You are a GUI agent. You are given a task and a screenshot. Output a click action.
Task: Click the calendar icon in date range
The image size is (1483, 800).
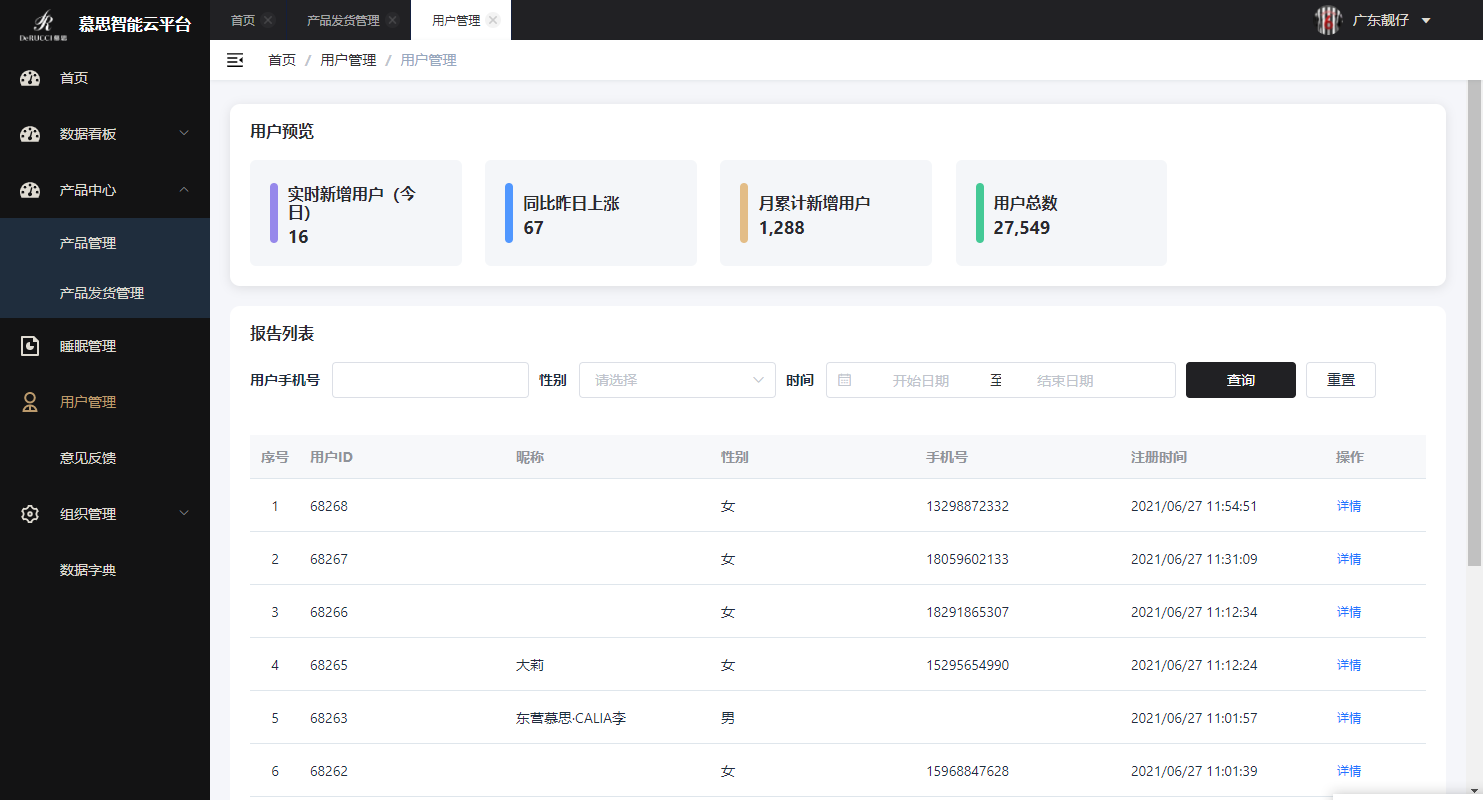pos(844,380)
